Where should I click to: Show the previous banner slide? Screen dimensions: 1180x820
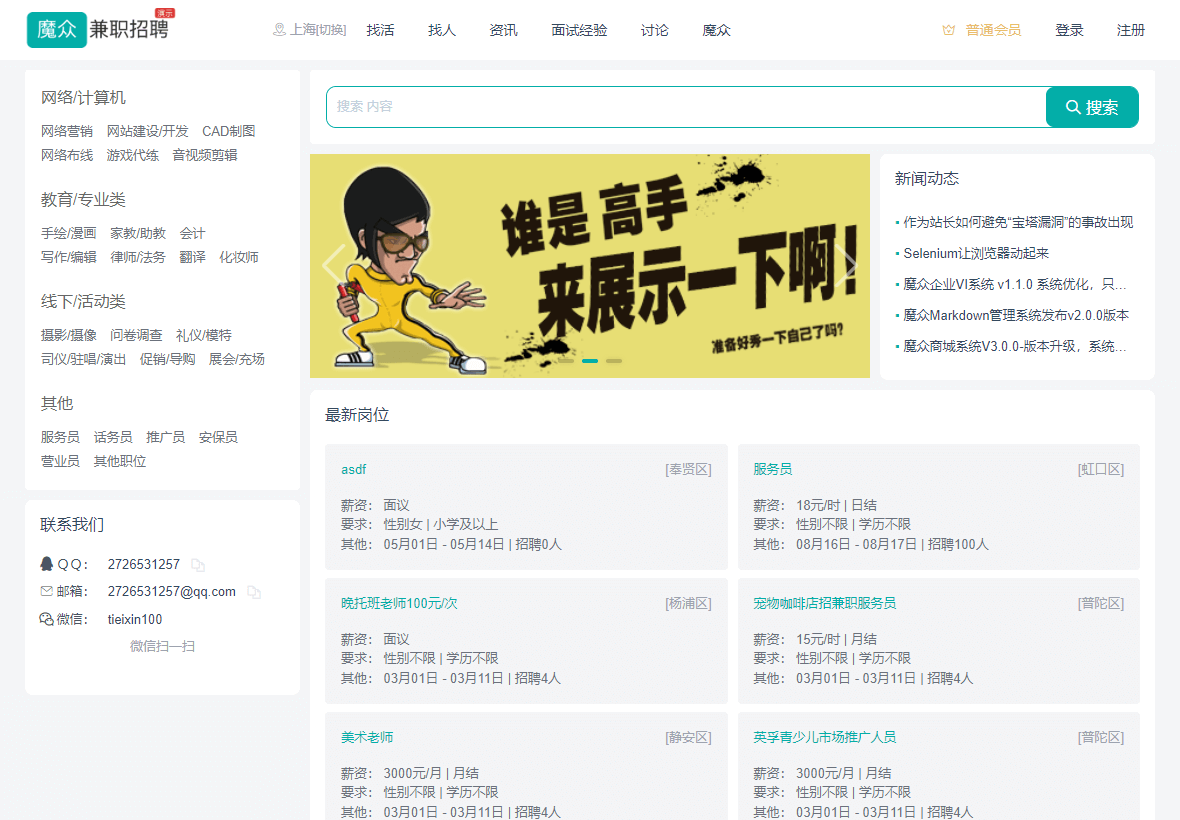(x=333, y=266)
